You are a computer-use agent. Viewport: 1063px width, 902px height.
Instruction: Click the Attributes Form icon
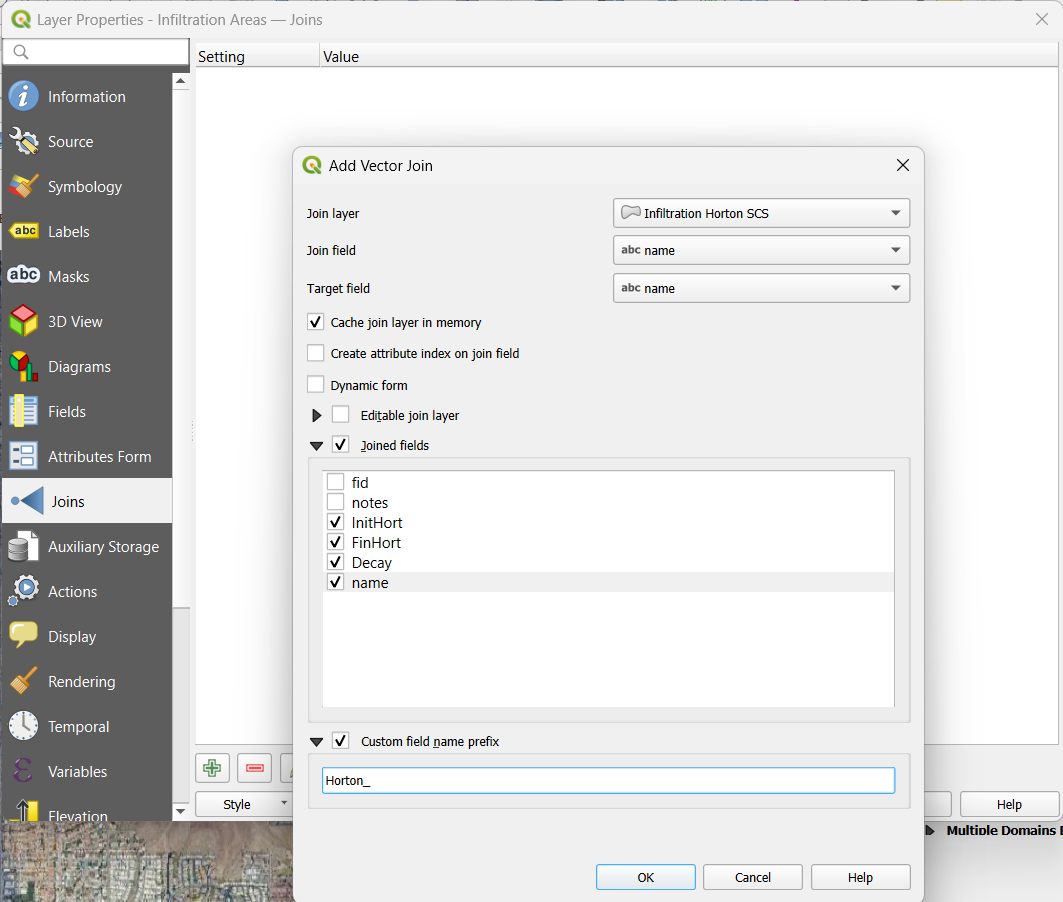coord(24,457)
